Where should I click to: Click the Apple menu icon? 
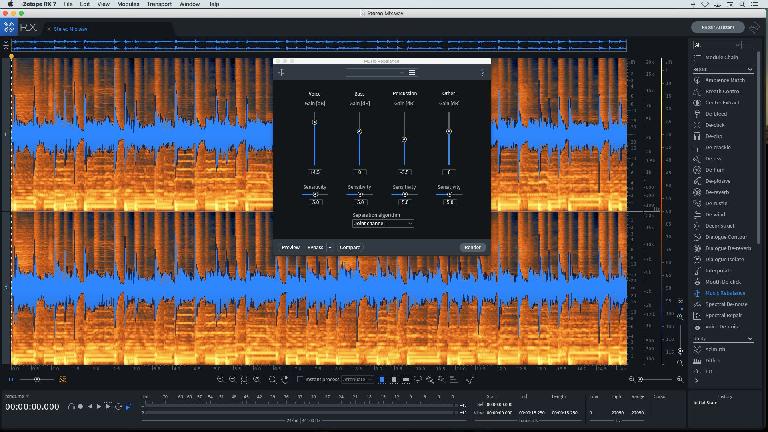pos(10,4)
